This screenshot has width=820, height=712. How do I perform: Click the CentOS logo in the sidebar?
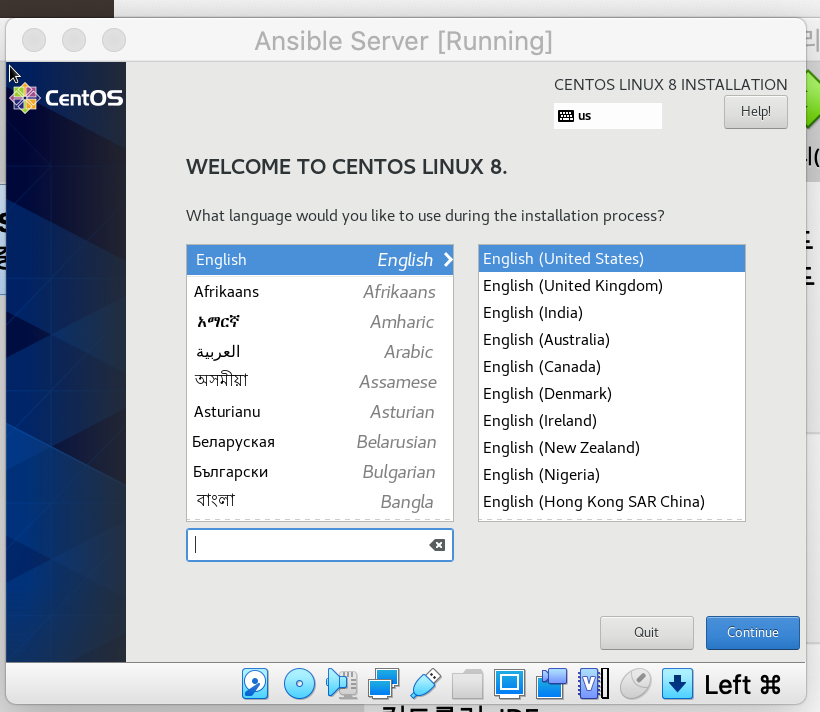click(x=66, y=98)
